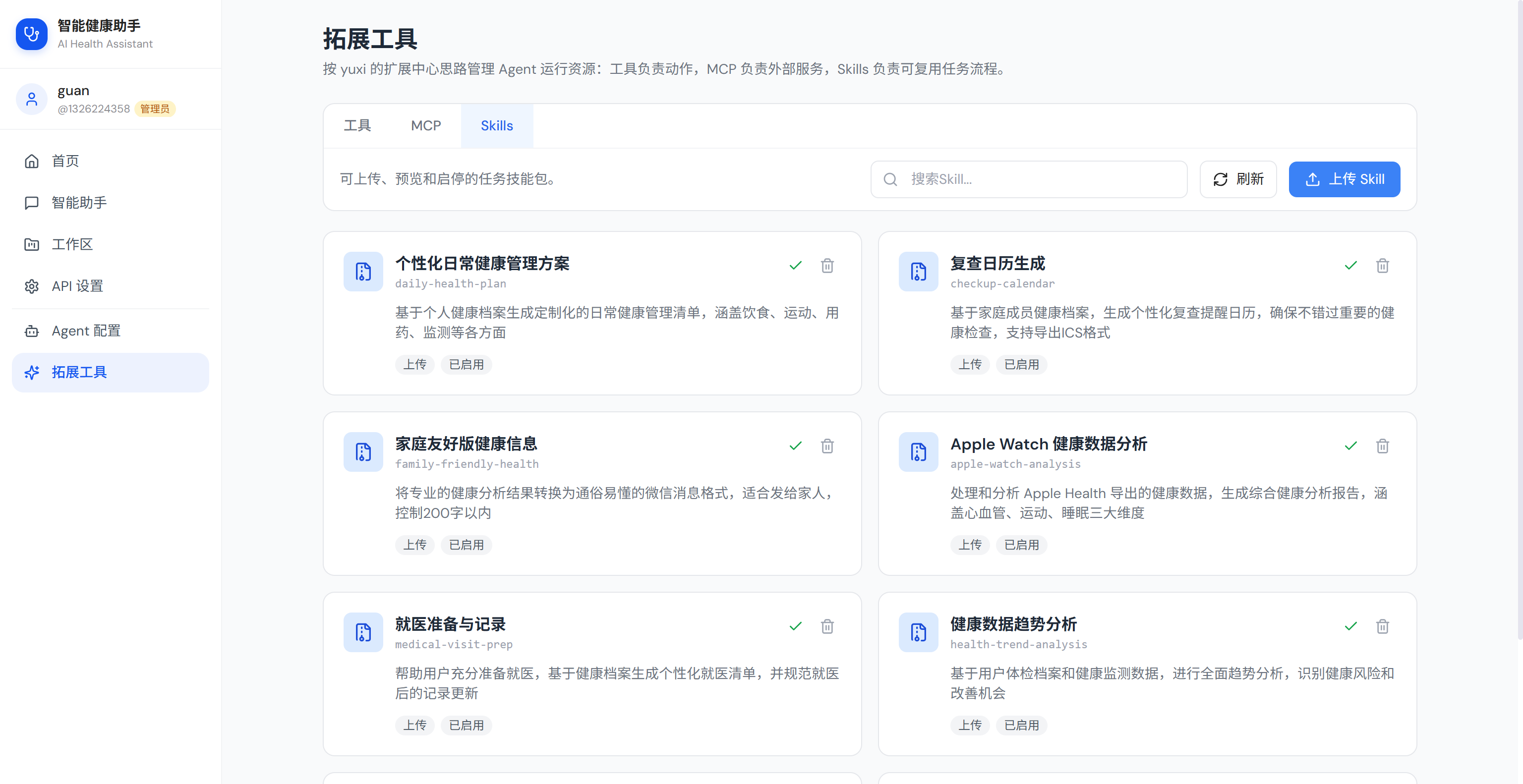
Task: Click the daily-health-plan identifier text
Action: click(x=451, y=283)
